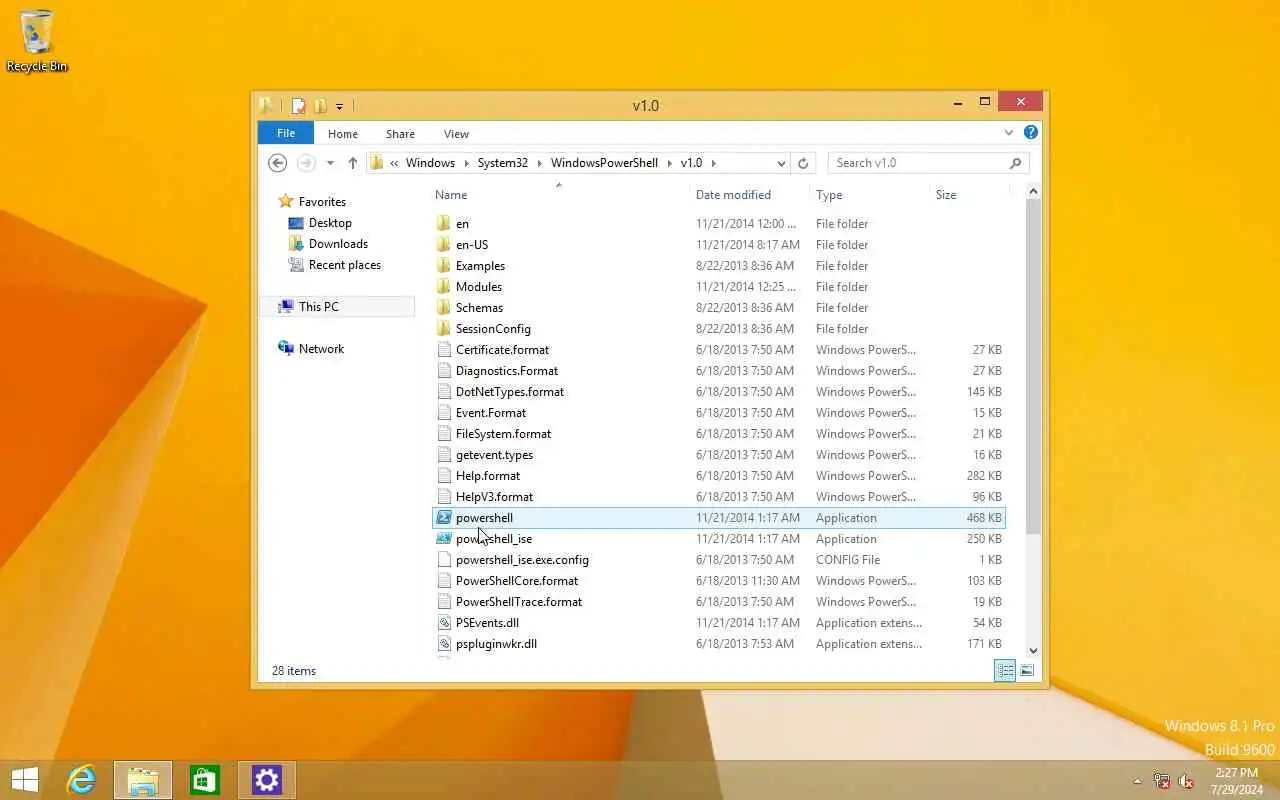Select Diagnostics.Format file name
The image size is (1280, 800).
tap(506, 371)
